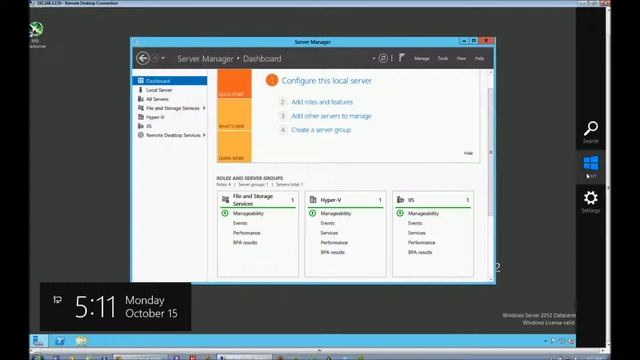Image resolution: width=640 pixels, height=360 pixels.
Task: Open the navigation history dropdown arrow
Action: point(163,58)
